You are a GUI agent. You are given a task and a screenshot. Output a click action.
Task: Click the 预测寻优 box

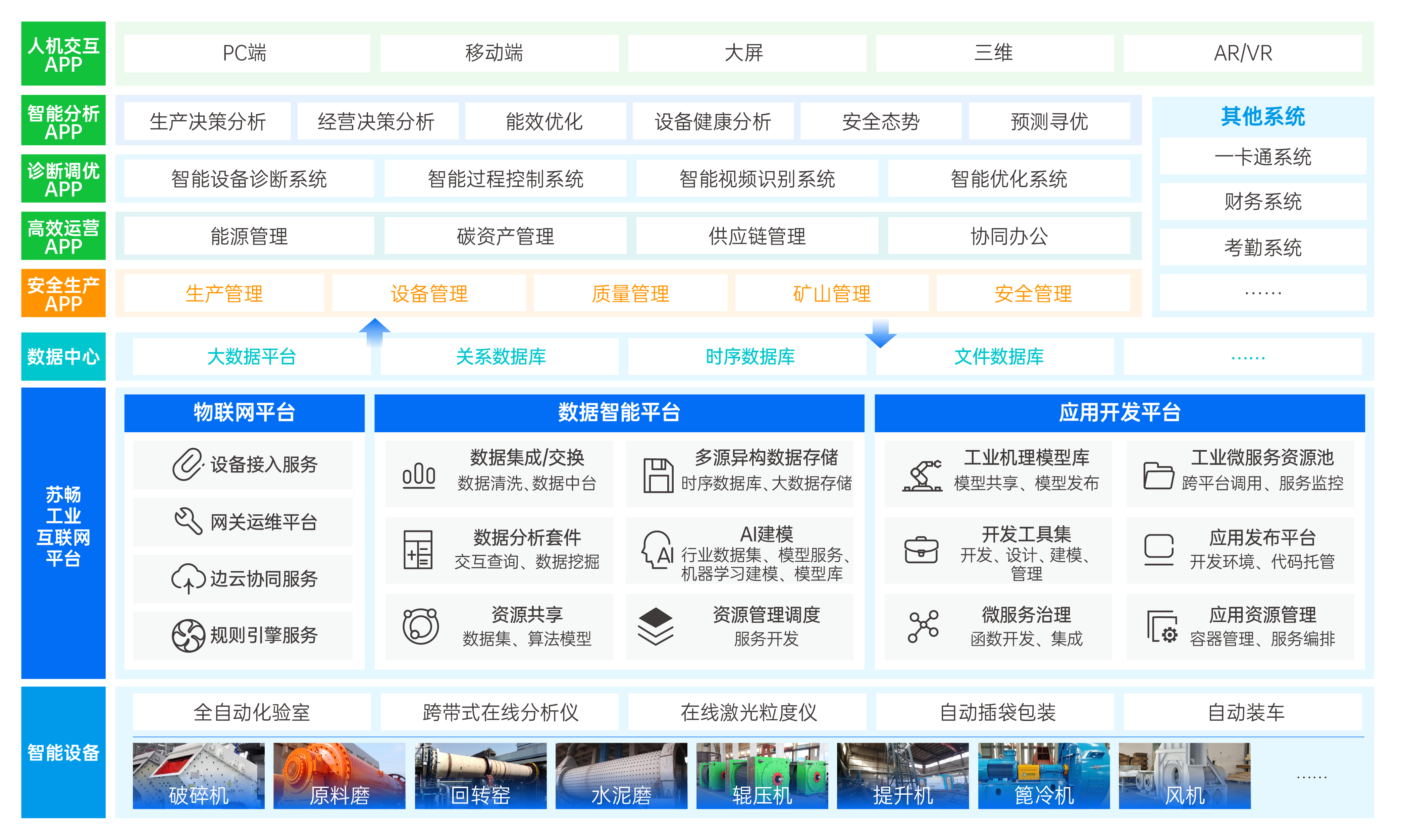pos(1050,121)
